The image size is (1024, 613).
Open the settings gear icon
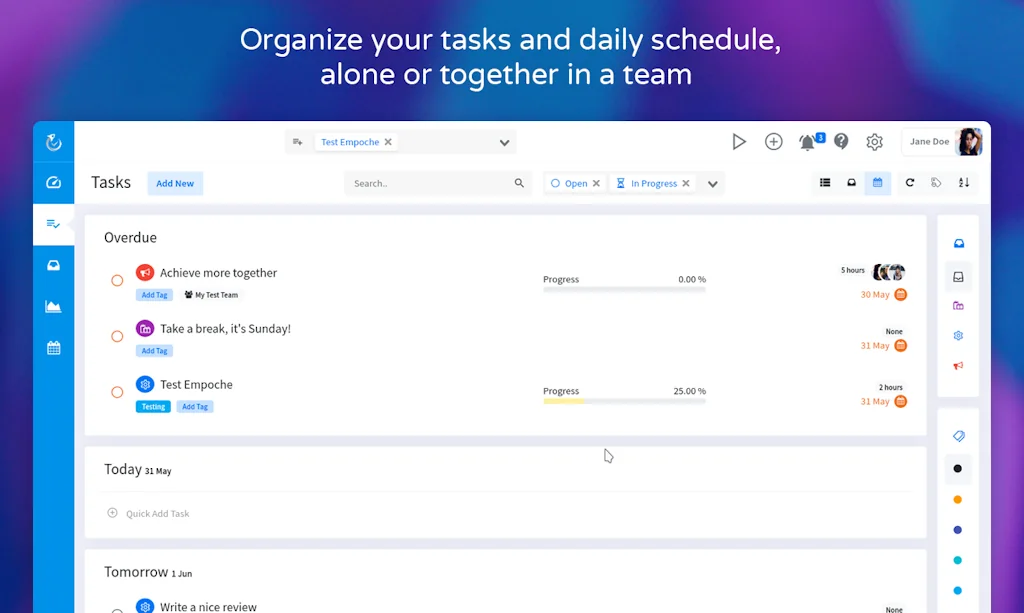coord(874,142)
